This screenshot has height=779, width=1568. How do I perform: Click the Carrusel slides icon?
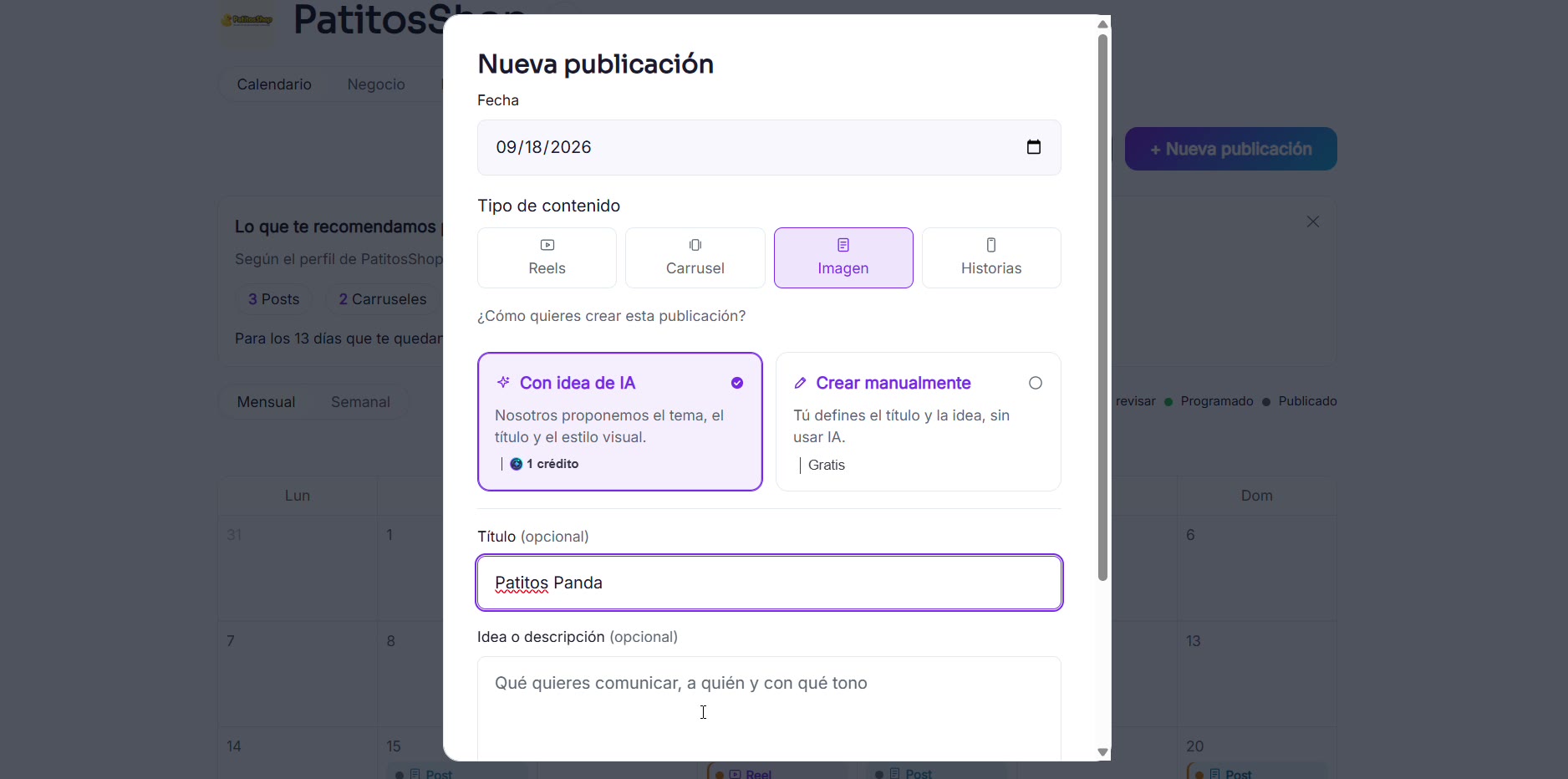[x=695, y=245]
